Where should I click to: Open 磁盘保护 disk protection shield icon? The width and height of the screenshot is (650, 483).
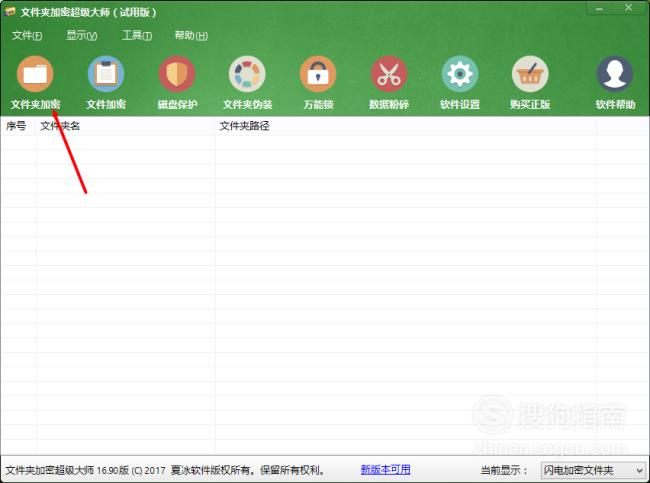coord(177,74)
